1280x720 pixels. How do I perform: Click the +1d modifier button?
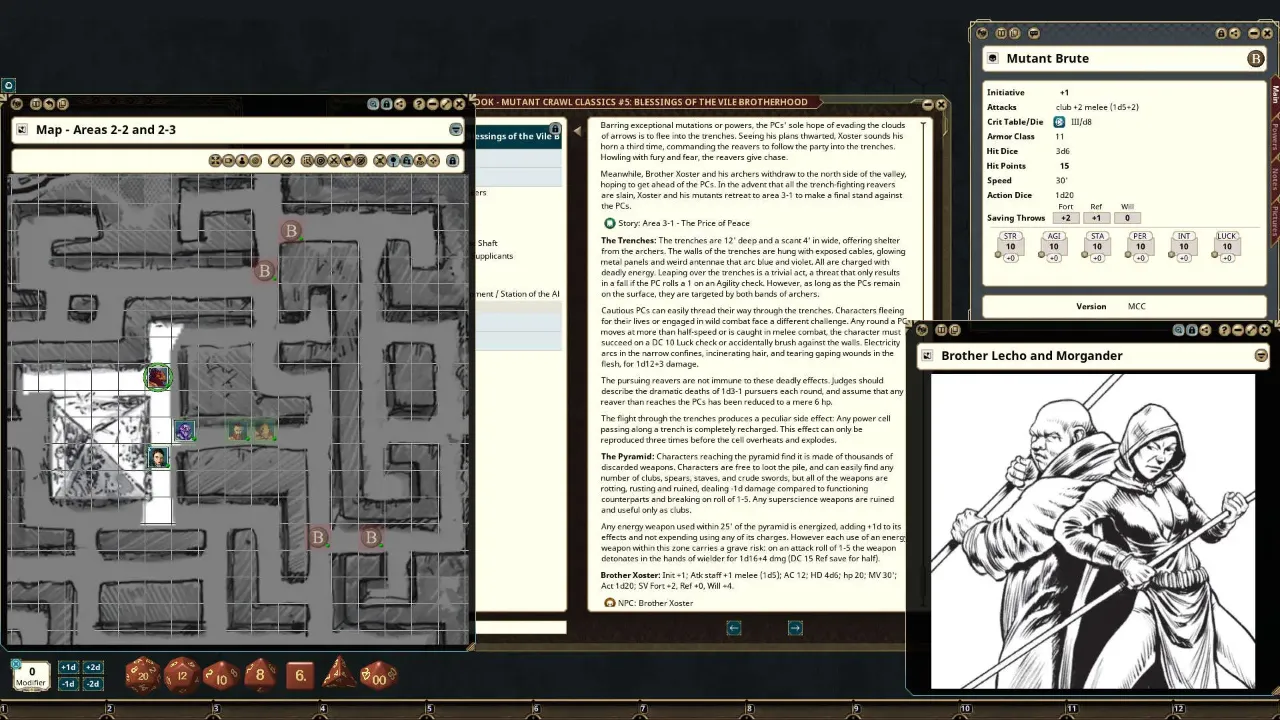pos(69,667)
